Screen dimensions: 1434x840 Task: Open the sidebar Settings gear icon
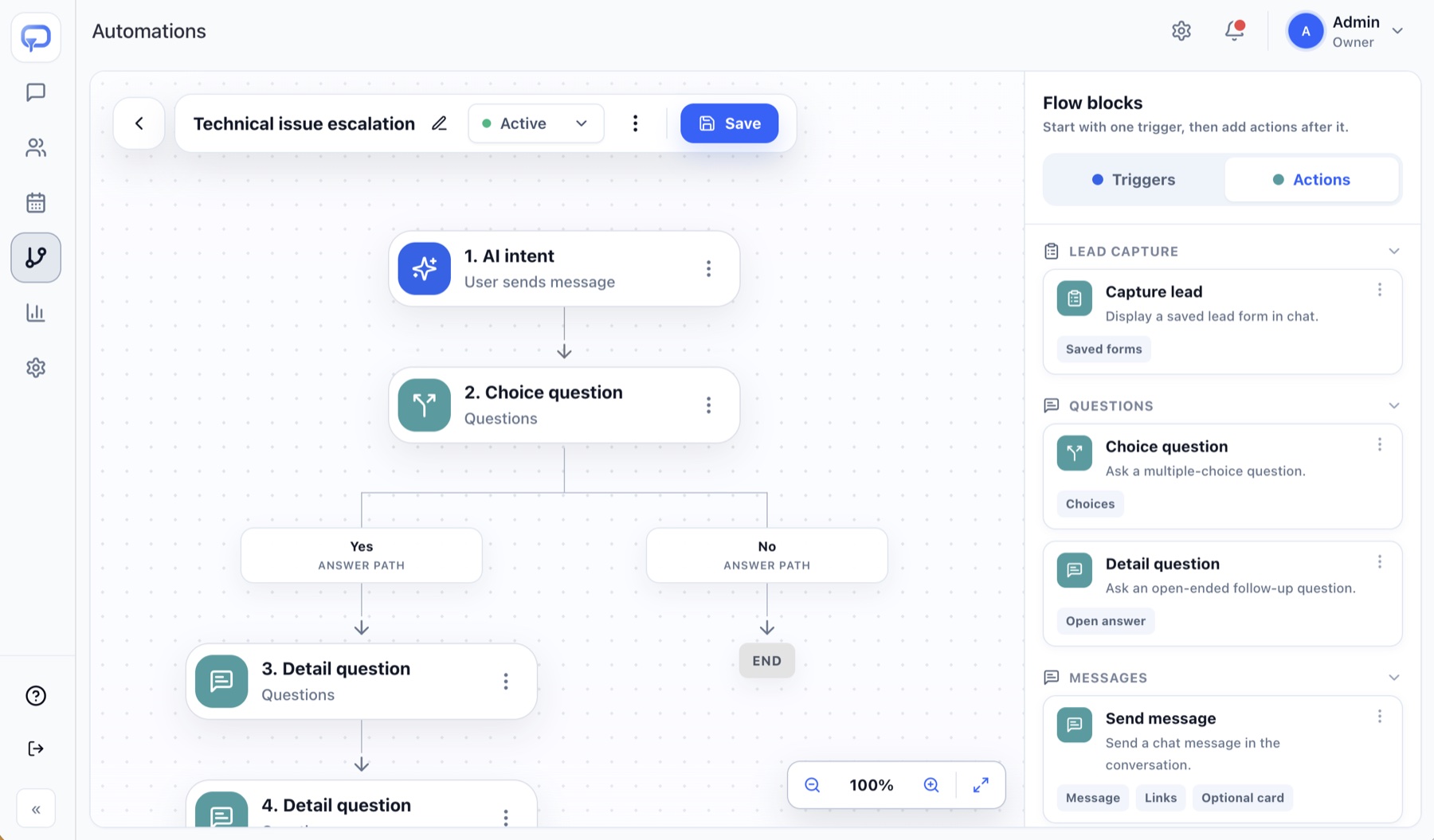pyautogui.click(x=36, y=367)
